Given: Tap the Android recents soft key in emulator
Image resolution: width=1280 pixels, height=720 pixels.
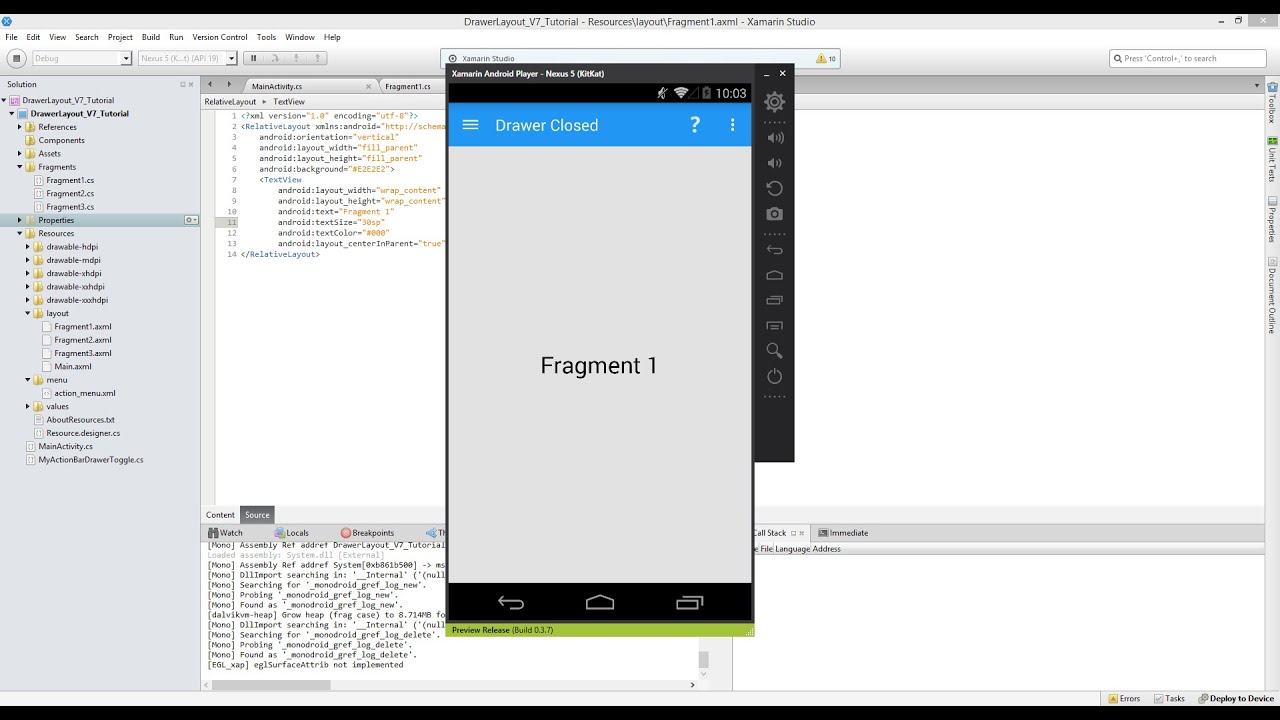Looking at the screenshot, I should pyautogui.click(x=690, y=603).
